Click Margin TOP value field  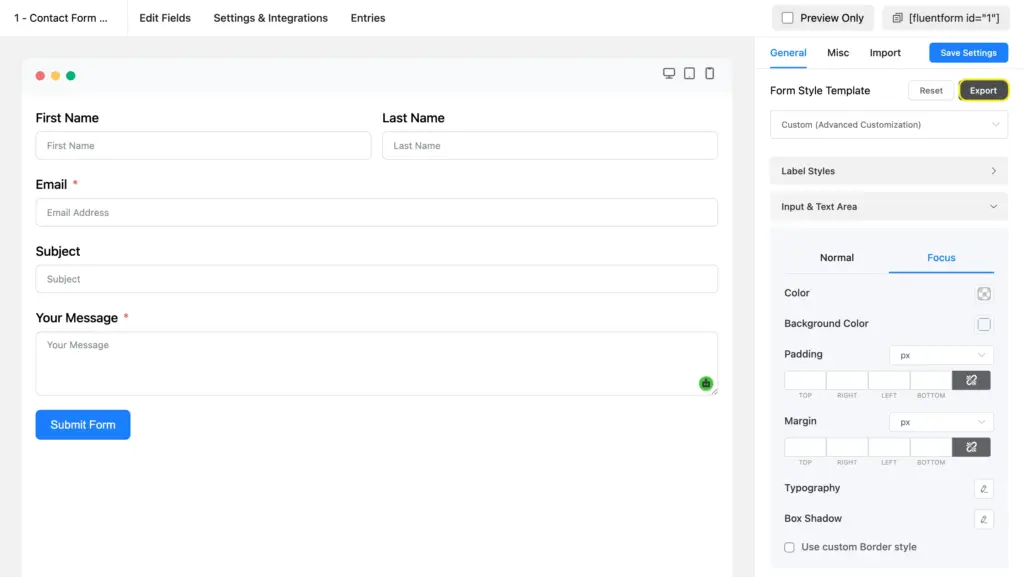pos(805,447)
